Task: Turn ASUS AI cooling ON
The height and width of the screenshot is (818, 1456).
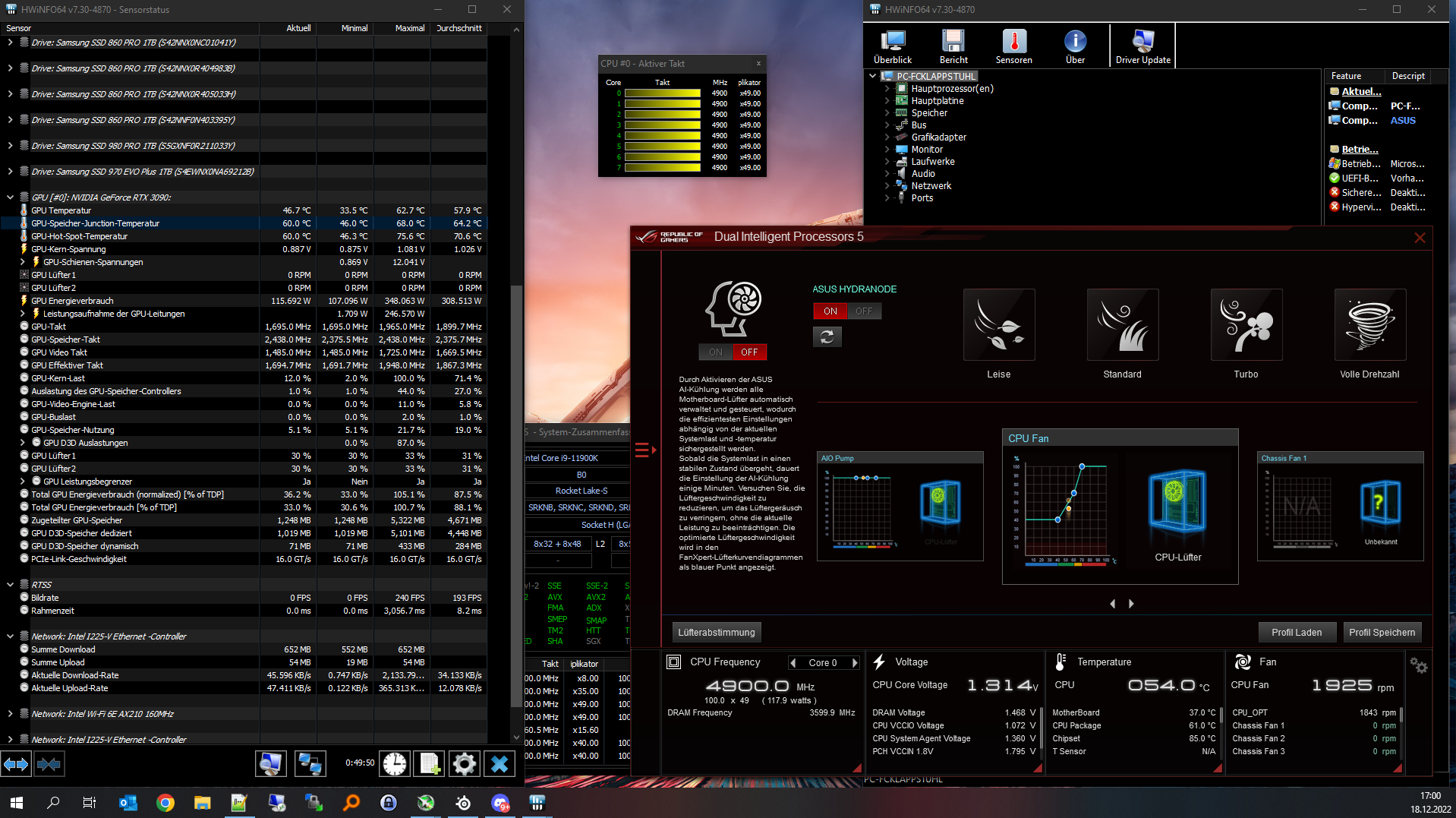Action: [x=715, y=352]
